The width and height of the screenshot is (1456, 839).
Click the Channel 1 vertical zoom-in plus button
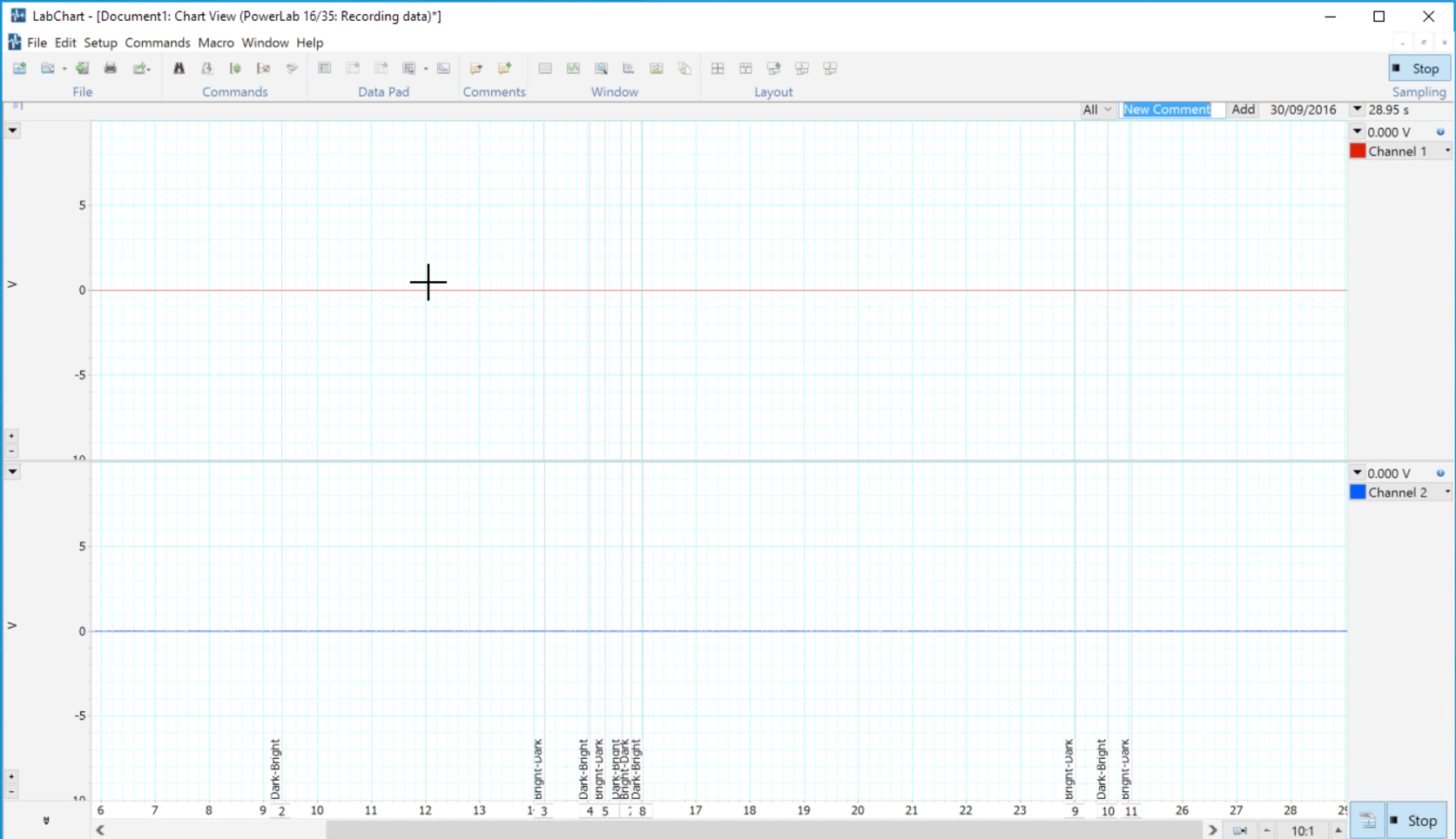tap(11, 436)
